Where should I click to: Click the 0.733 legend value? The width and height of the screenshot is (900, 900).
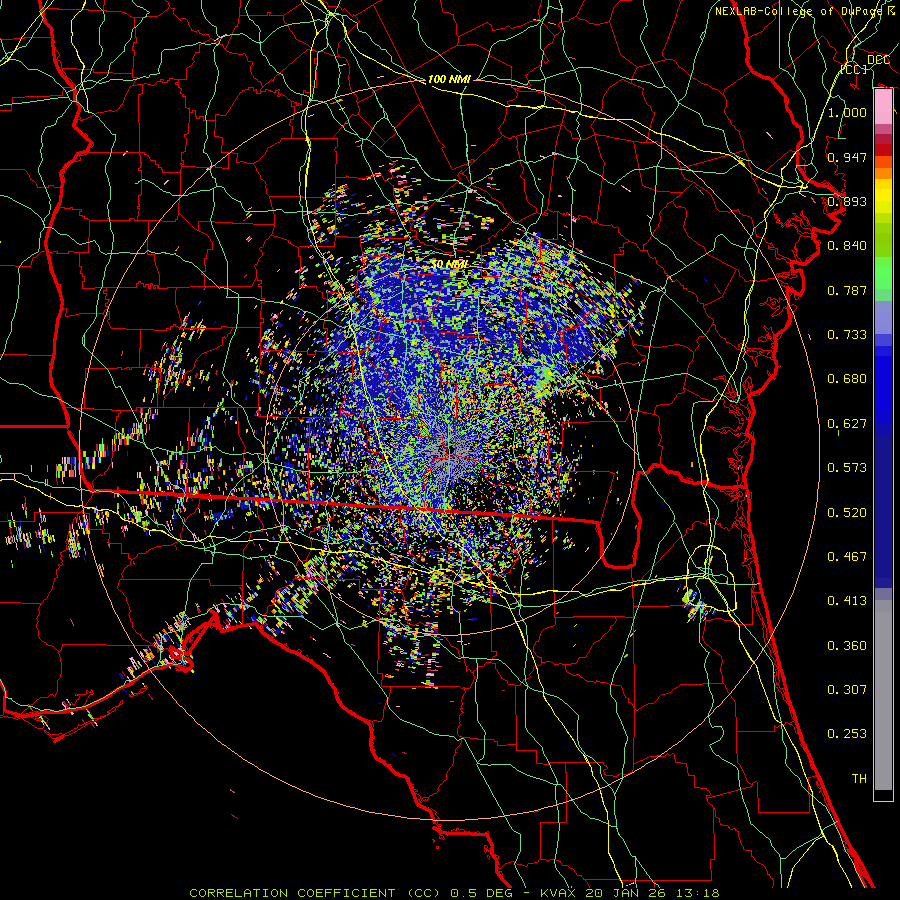847,335
